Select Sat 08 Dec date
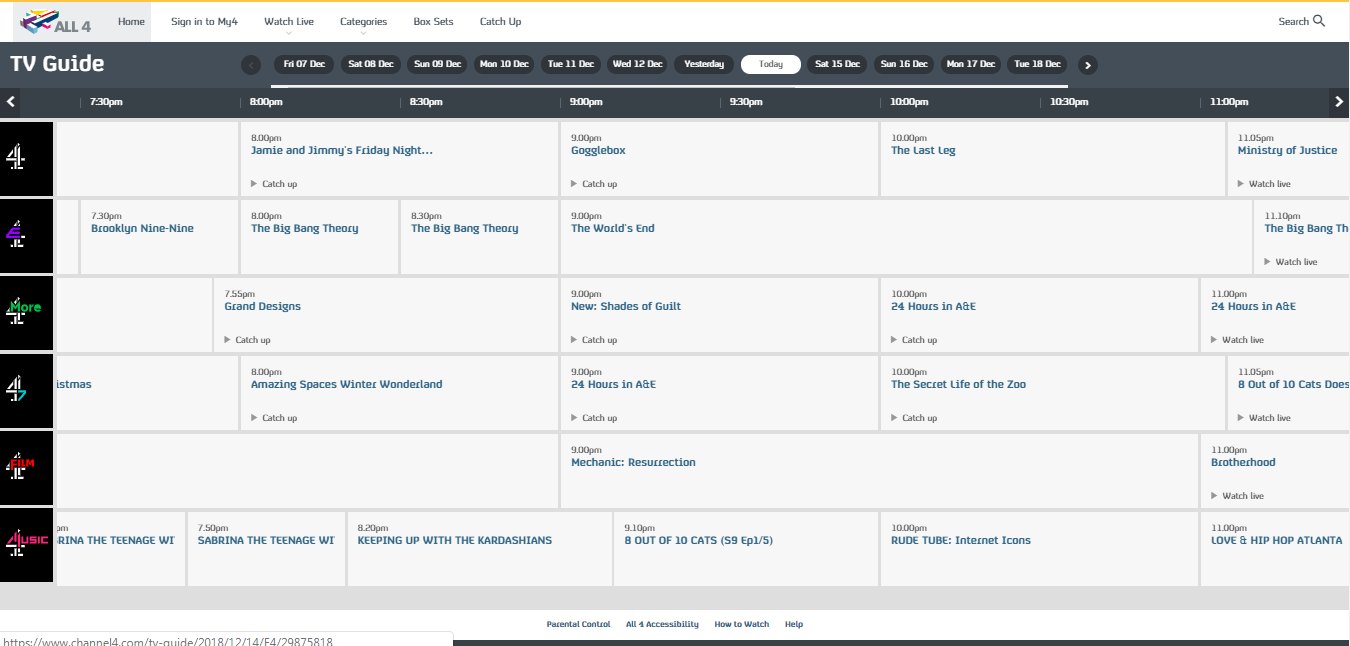The image size is (1350, 646). 370,64
